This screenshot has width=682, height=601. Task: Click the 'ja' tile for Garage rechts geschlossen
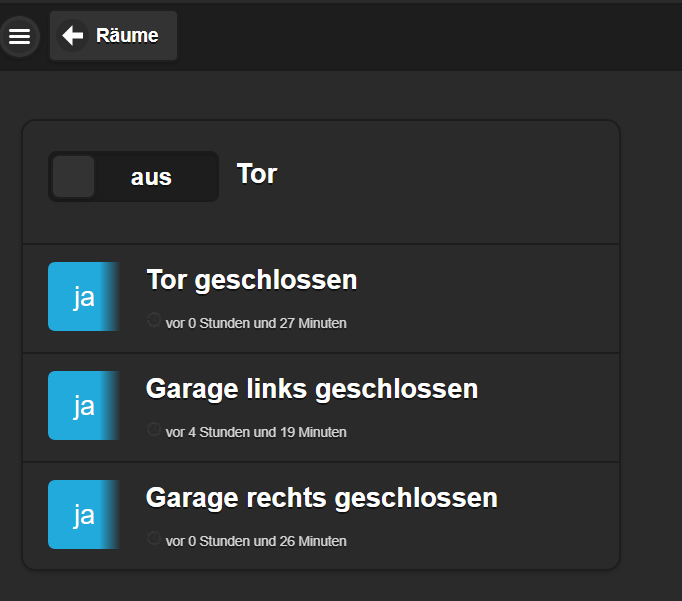click(84, 515)
